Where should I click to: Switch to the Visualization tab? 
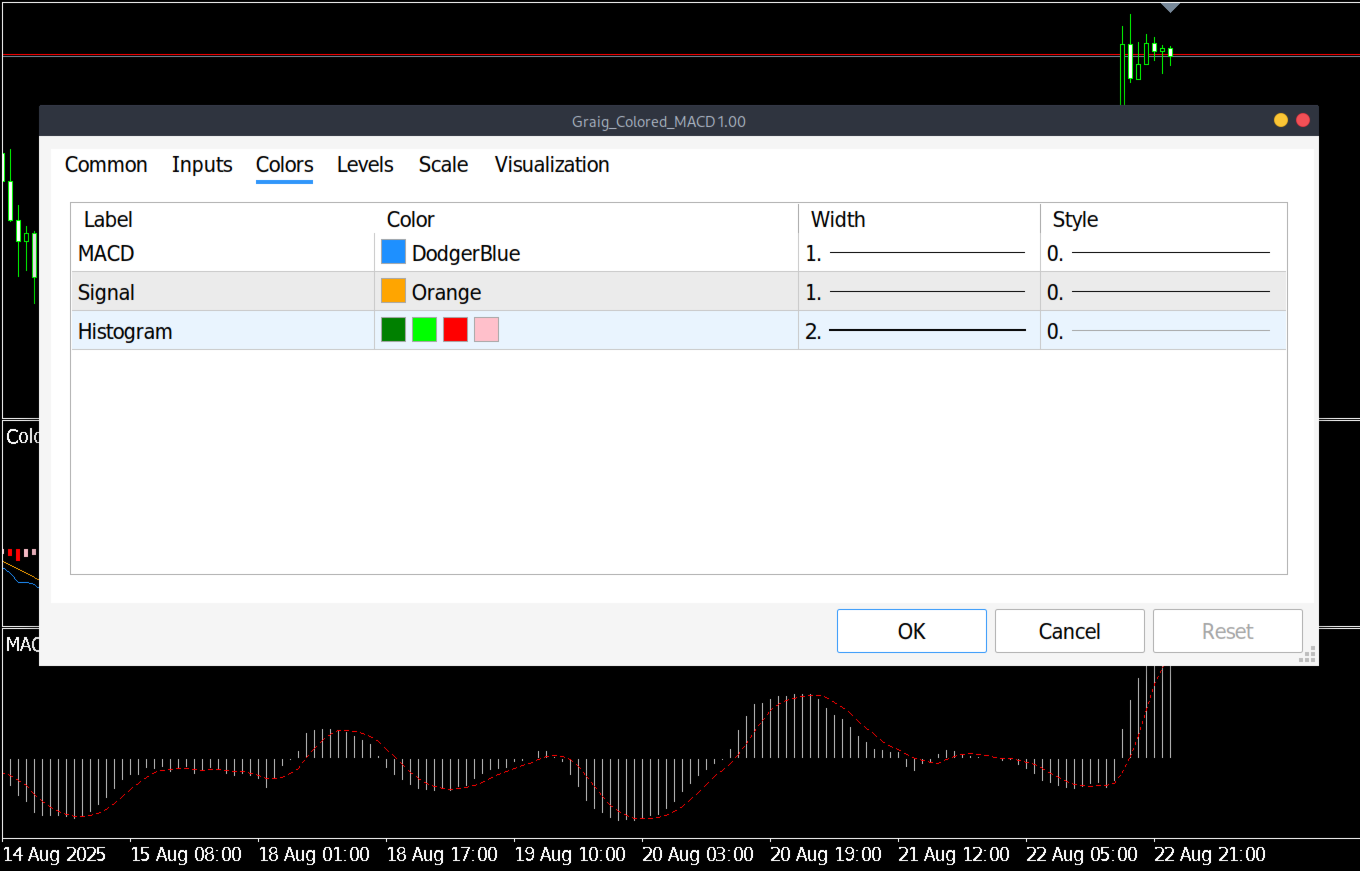552,165
